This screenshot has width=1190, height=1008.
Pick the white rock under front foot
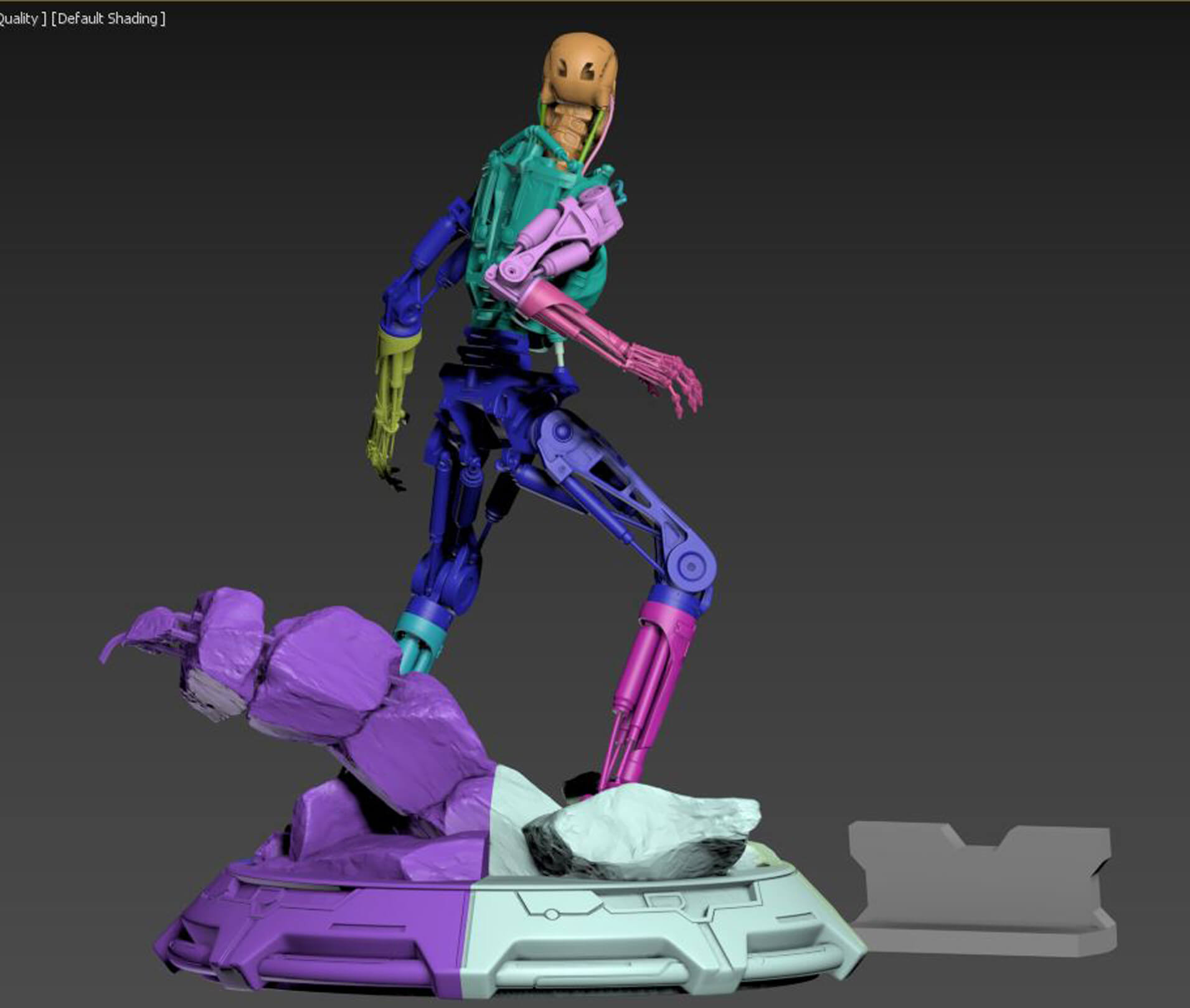(x=641, y=828)
